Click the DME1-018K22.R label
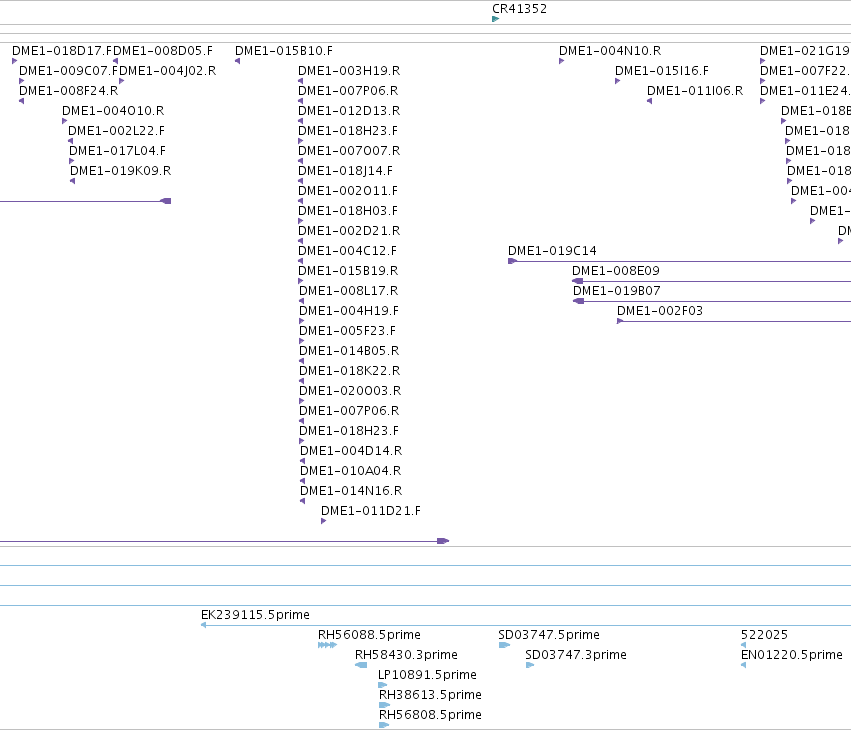851x730 pixels. pyautogui.click(x=350, y=372)
